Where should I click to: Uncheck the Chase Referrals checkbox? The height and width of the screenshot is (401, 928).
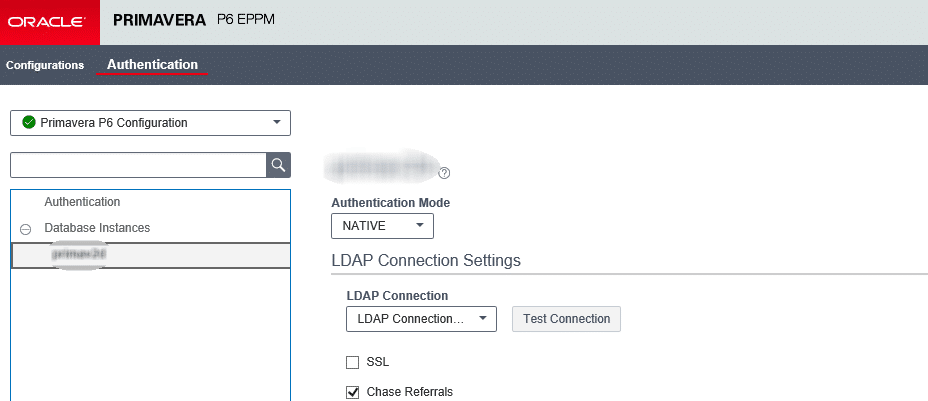coord(353,392)
